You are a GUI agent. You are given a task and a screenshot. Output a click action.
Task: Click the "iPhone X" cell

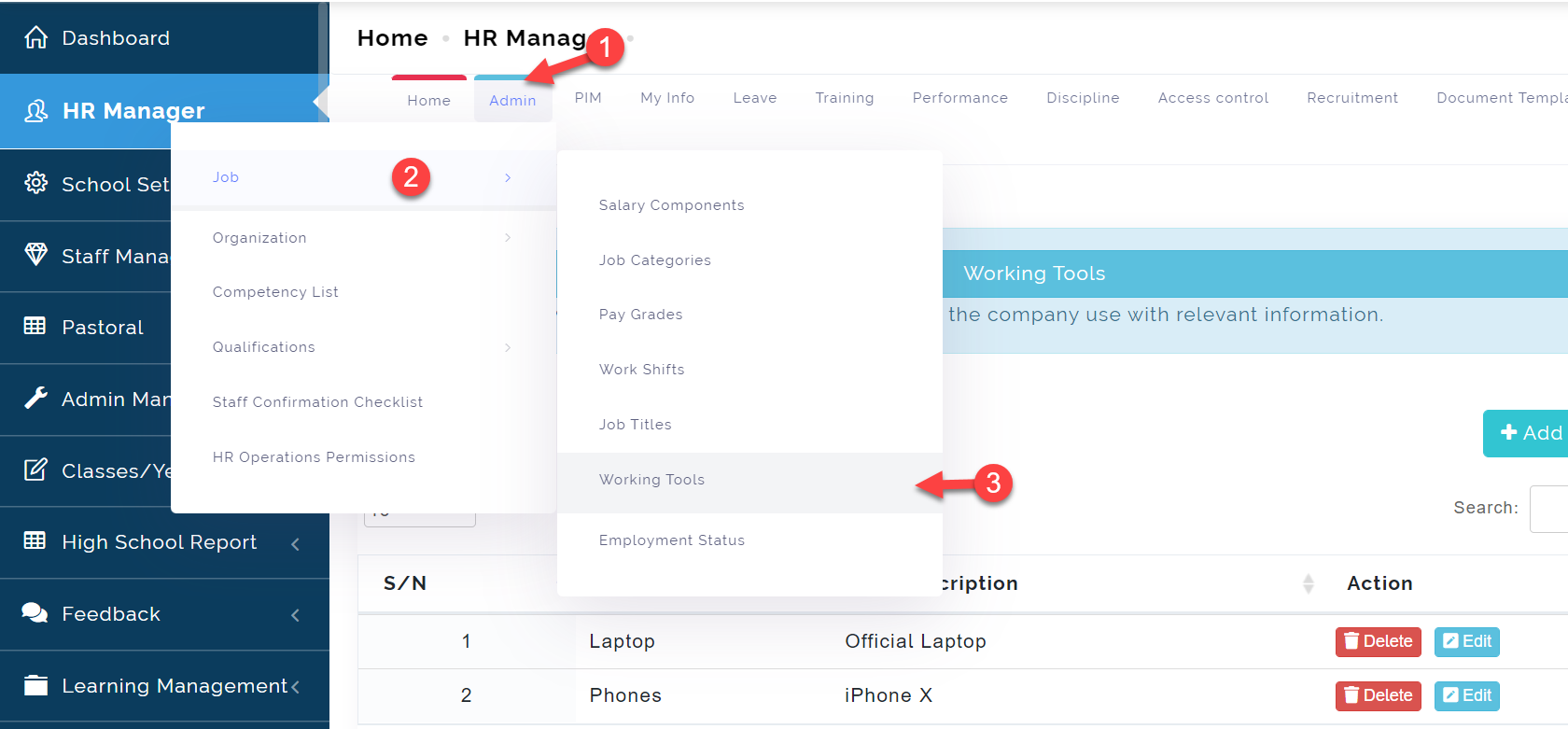(889, 695)
